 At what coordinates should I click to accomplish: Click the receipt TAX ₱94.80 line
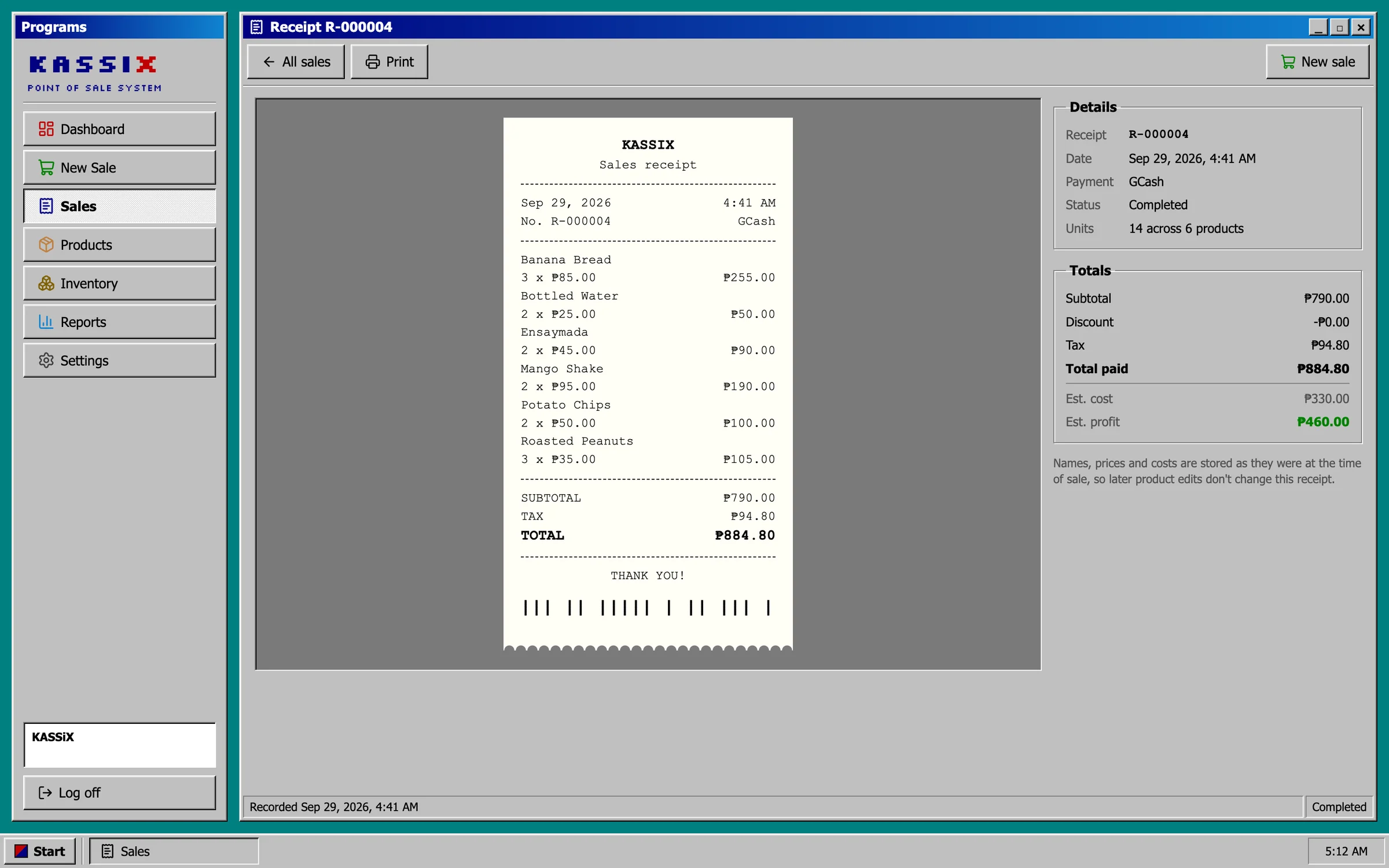click(x=648, y=516)
